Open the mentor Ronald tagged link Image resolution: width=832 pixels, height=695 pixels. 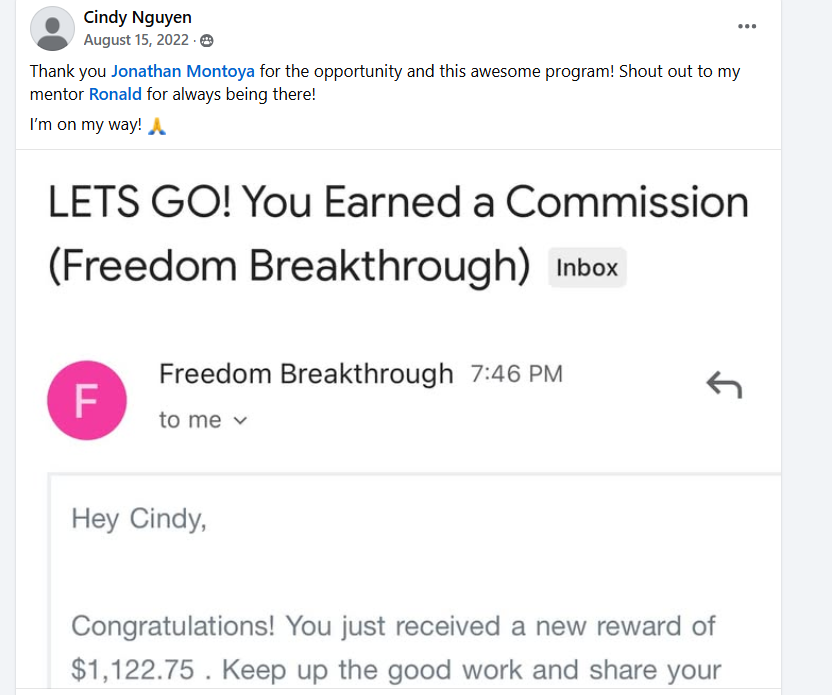[x=115, y=95]
